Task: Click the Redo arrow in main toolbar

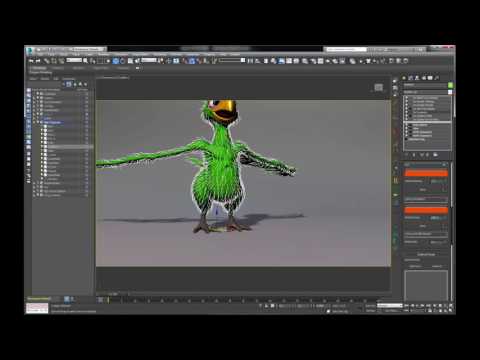Action: coord(38,61)
